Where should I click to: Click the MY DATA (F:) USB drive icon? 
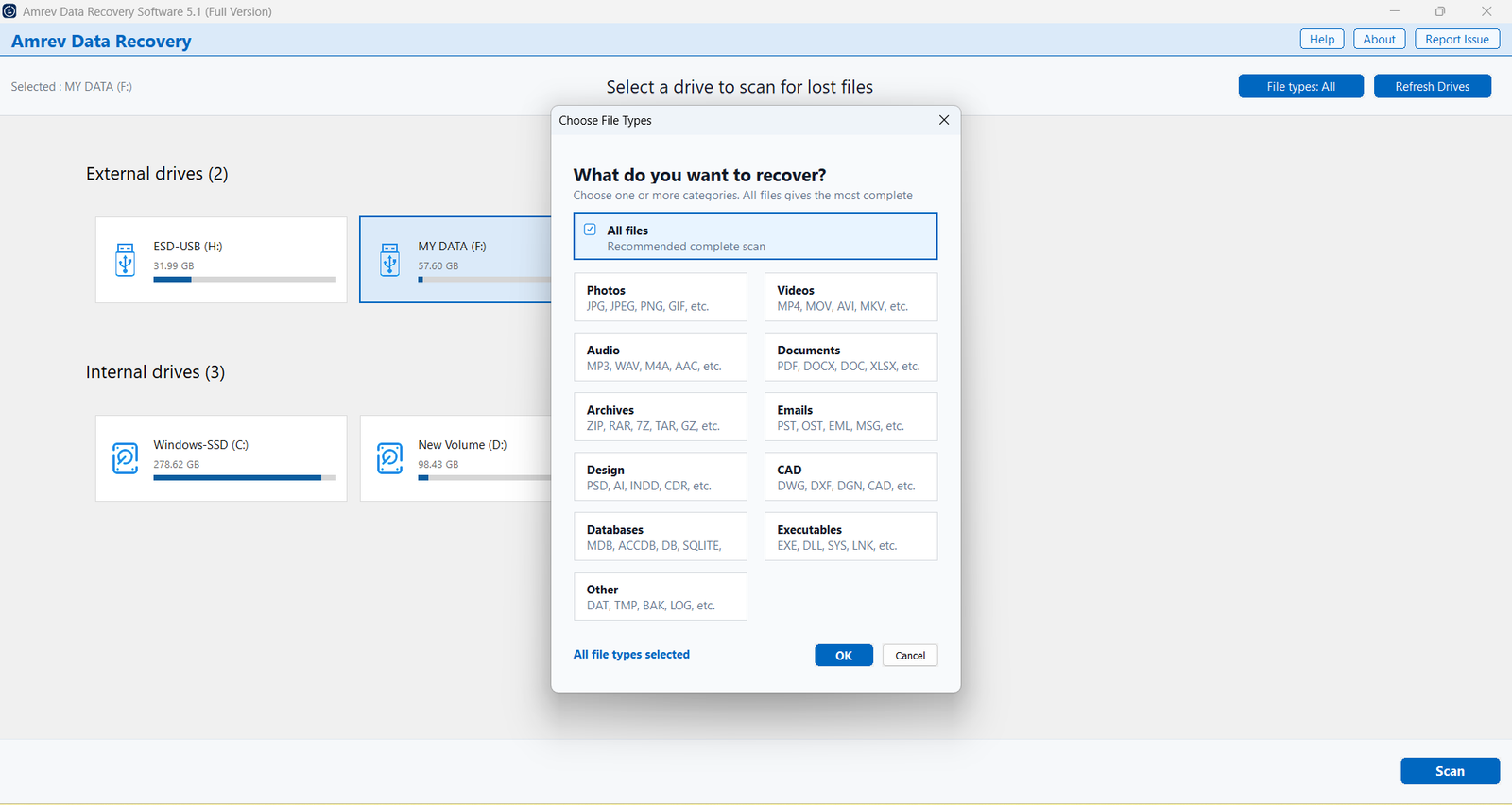(x=389, y=259)
